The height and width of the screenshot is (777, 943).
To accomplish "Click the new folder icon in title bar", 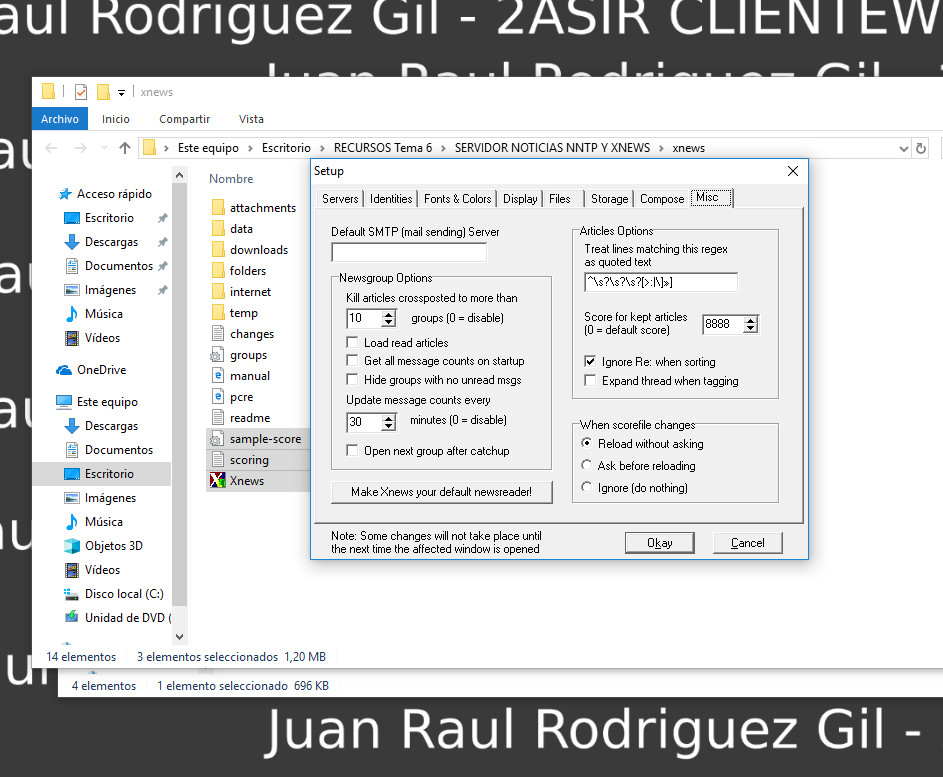I will pos(103,92).
